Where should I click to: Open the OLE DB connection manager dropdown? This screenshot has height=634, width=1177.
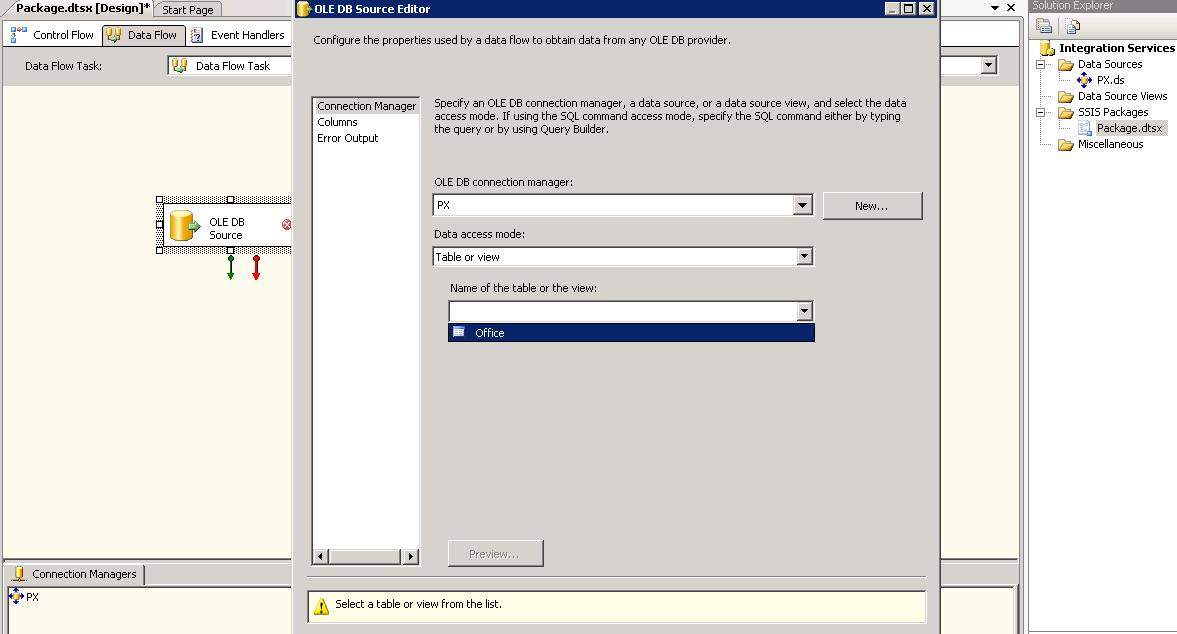pyautogui.click(x=803, y=205)
